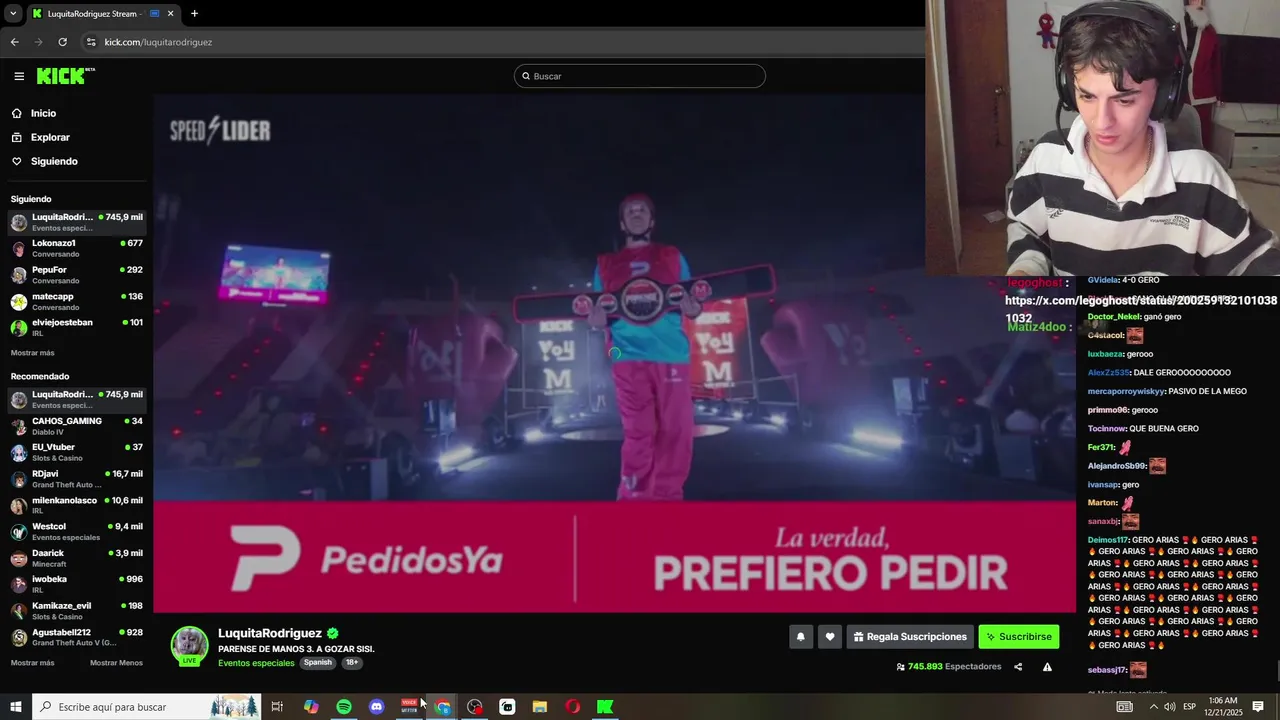Open RDjavi recommended channel

pyautogui.click(x=77, y=479)
